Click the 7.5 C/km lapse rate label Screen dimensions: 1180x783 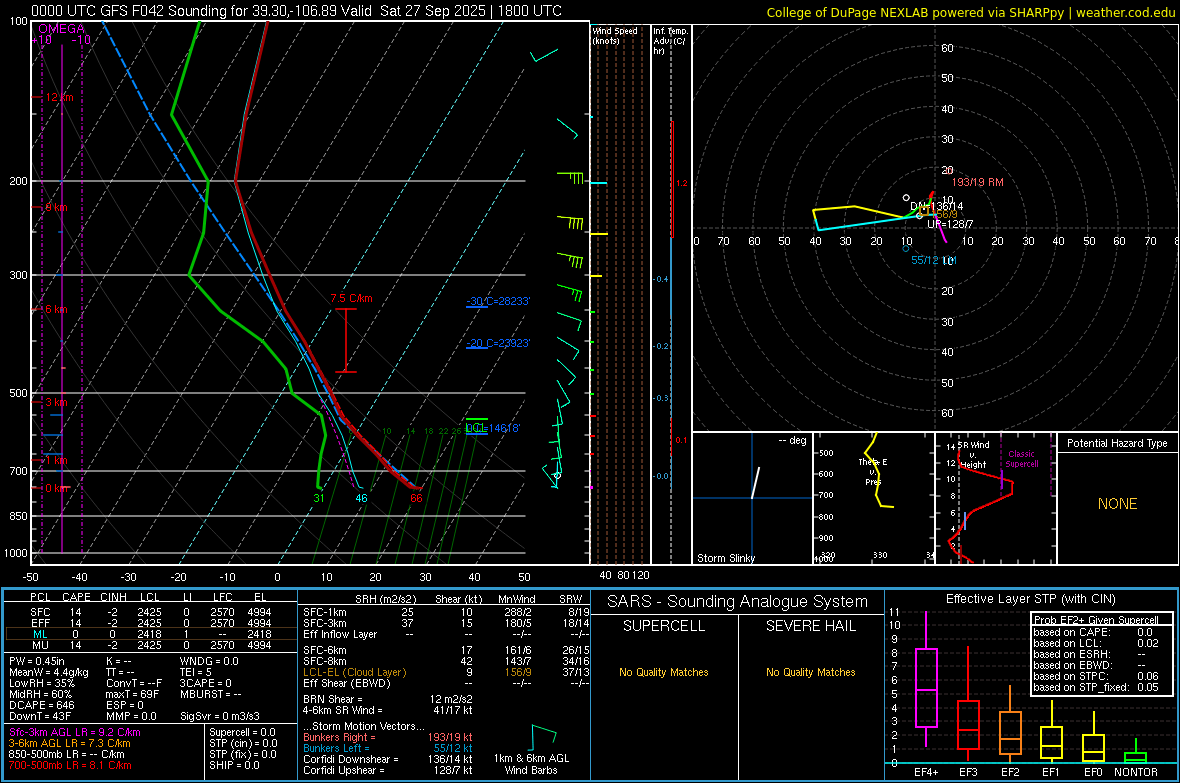[x=351, y=298]
